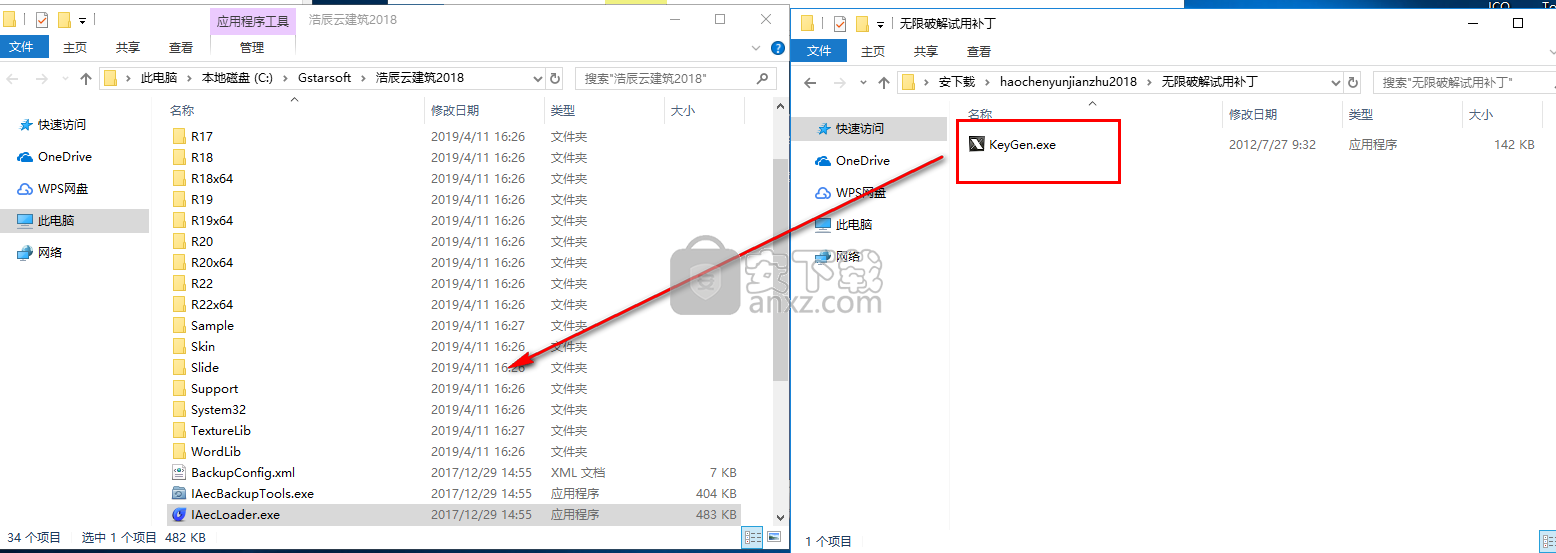The width and height of the screenshot is (1556, 553).
Task: Click 此电脑 icon in left window sidebar
Action: pos(25,221)
